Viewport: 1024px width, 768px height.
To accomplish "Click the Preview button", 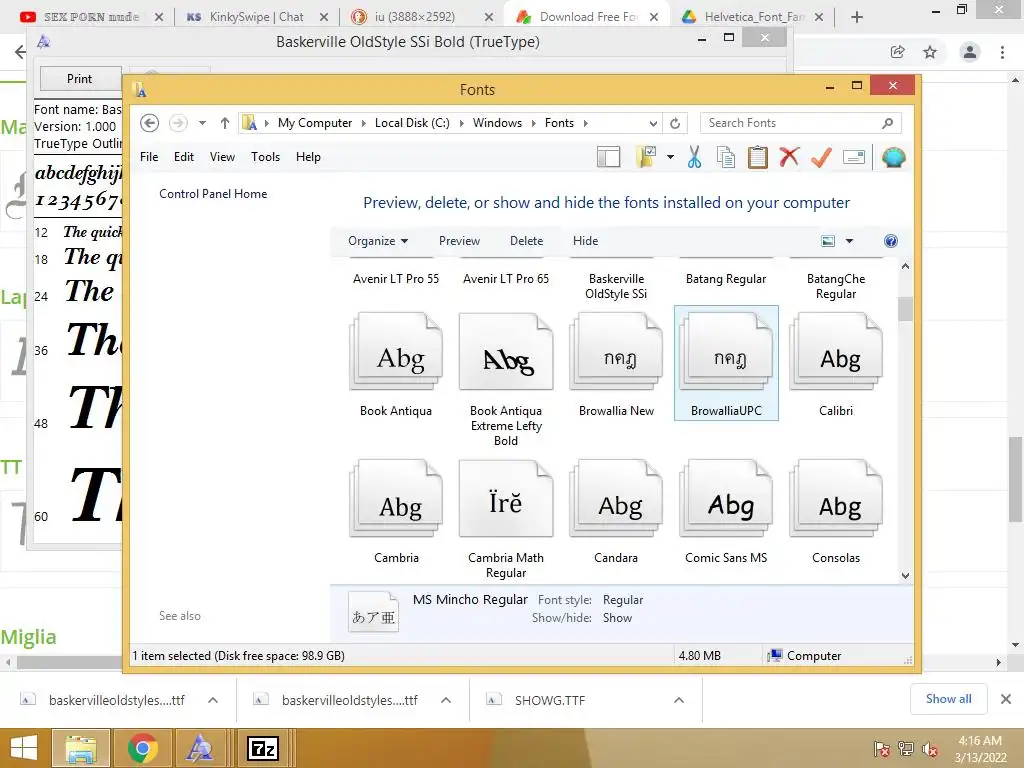I will [459, 241].
